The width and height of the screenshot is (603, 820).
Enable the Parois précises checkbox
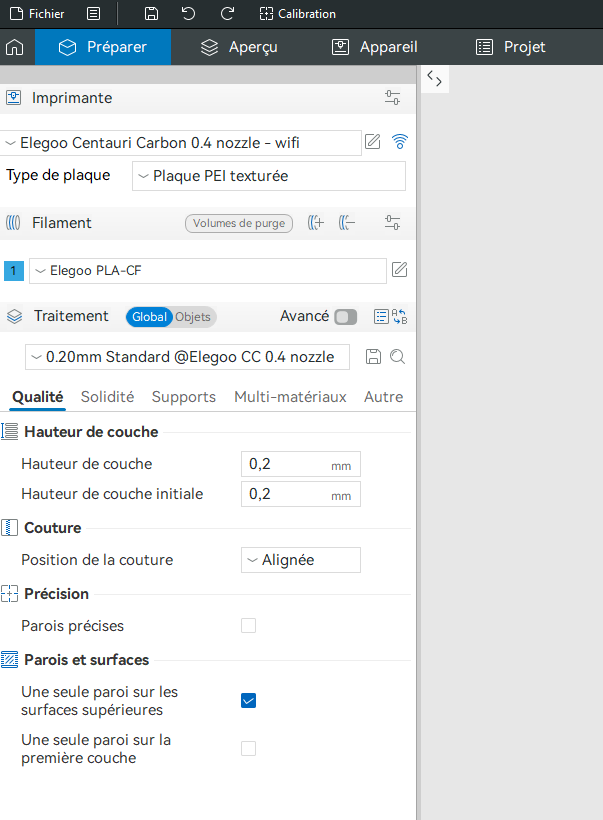tap(248, 625)
